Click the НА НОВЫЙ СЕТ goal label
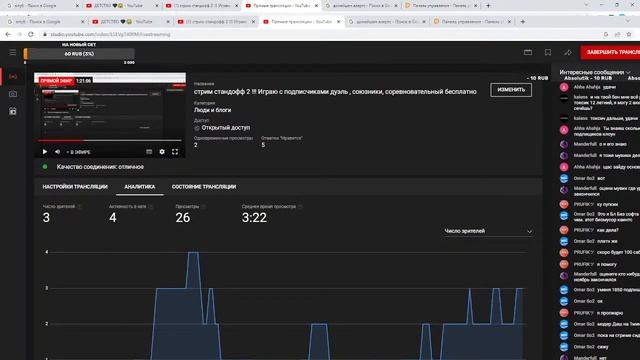Image resolution: width=640 pixels, height=360 pixels. (79, 44)
